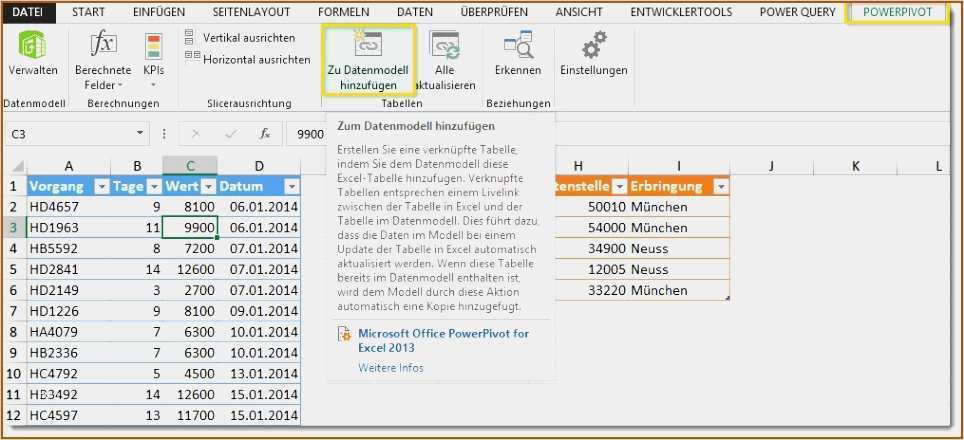This screenshot has height=440, width=964.
Task: Click the PowerPivot help icon in tooltip
Action: pos(344,335)
